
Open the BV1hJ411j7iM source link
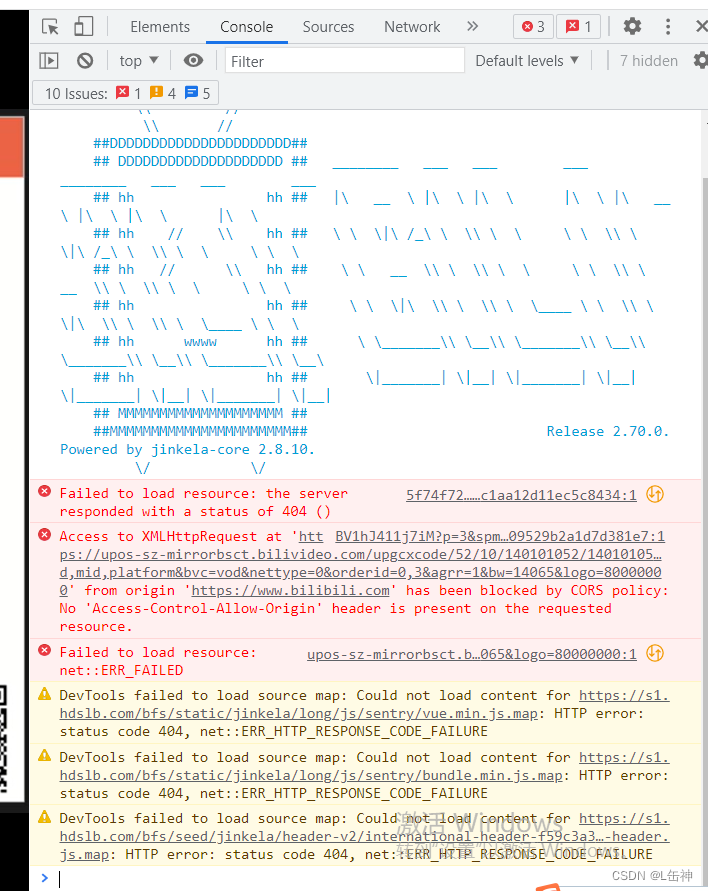point(500,536)
